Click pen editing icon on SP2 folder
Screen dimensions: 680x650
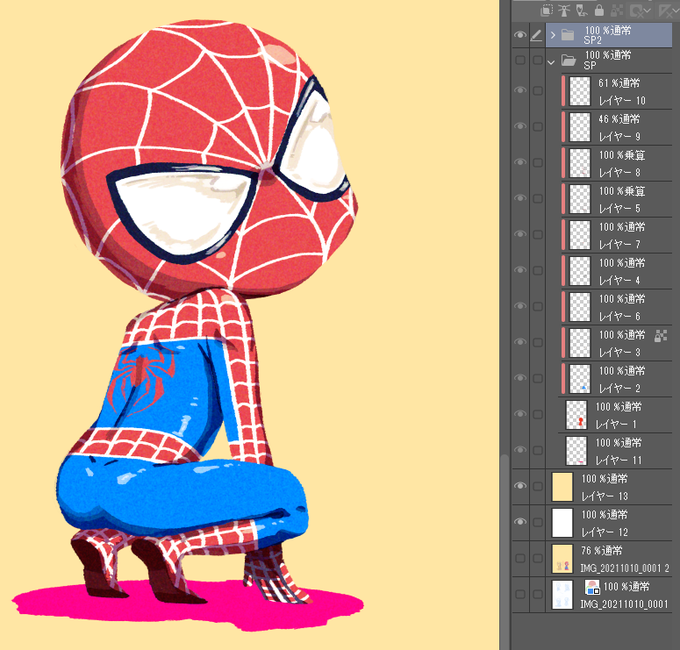[536, 35]
